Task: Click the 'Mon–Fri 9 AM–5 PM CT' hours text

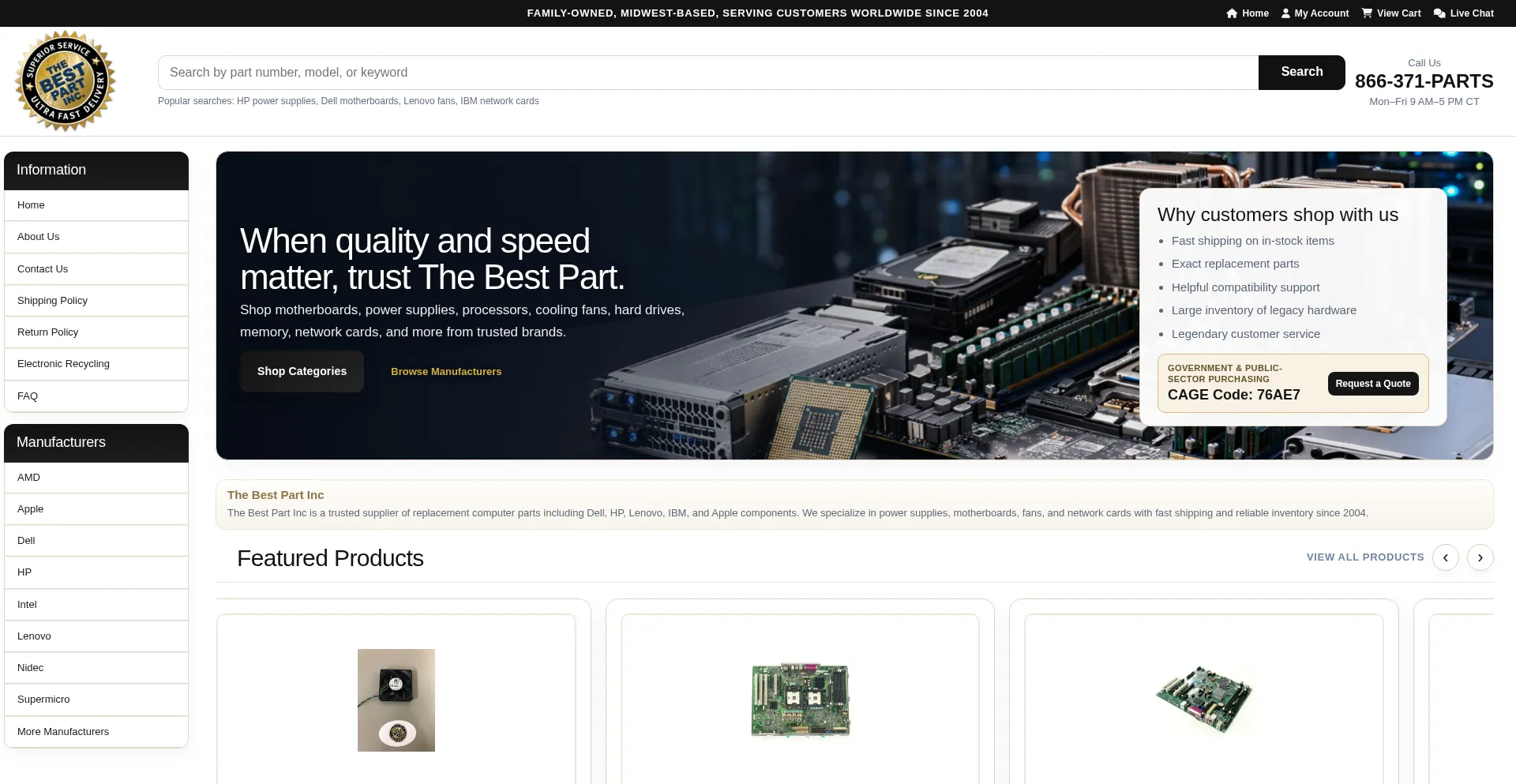Action: click(1424, 102)
